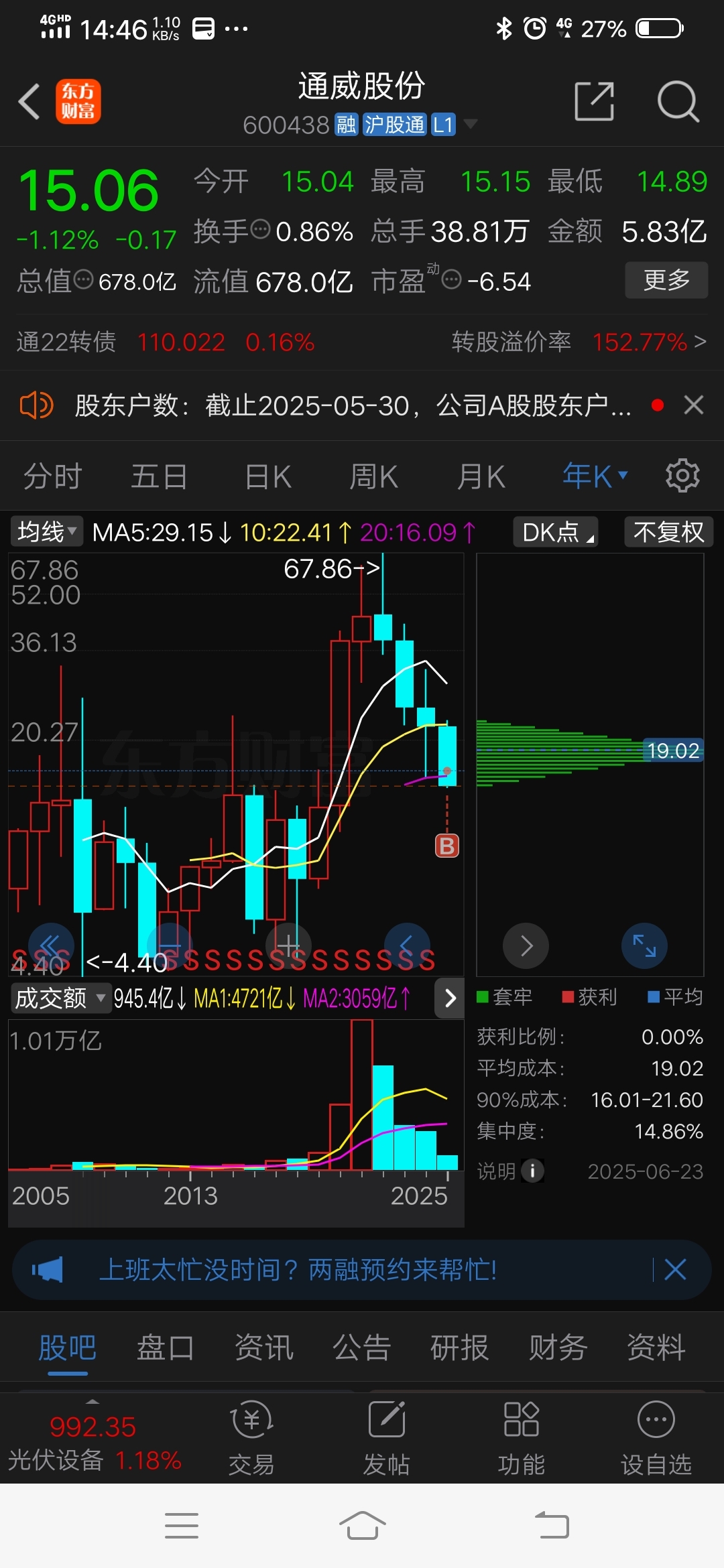The image size is (724, 1568).
Task: Tap double-left arrow chart scroll button
Action: point(51,946)
